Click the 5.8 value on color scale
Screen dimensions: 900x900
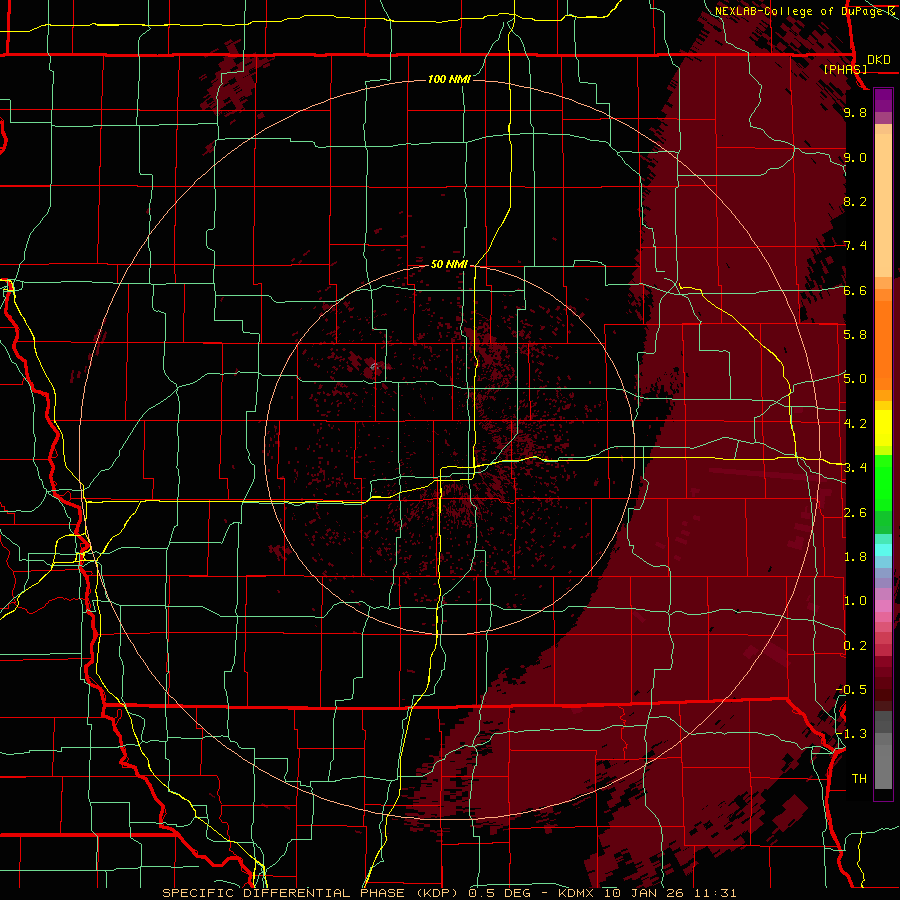855,334
